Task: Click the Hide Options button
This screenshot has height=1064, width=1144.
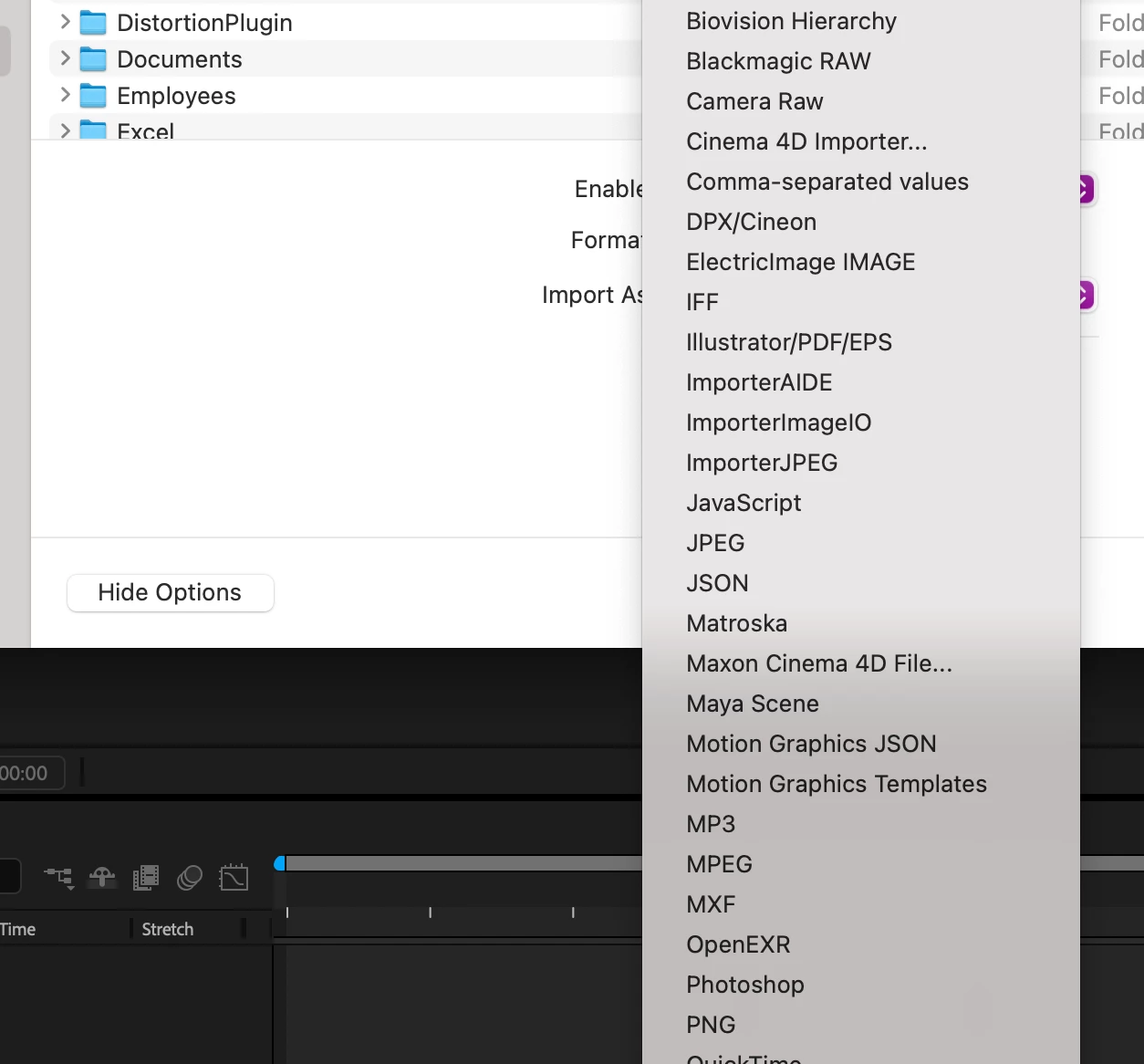Action: [170, 593]
